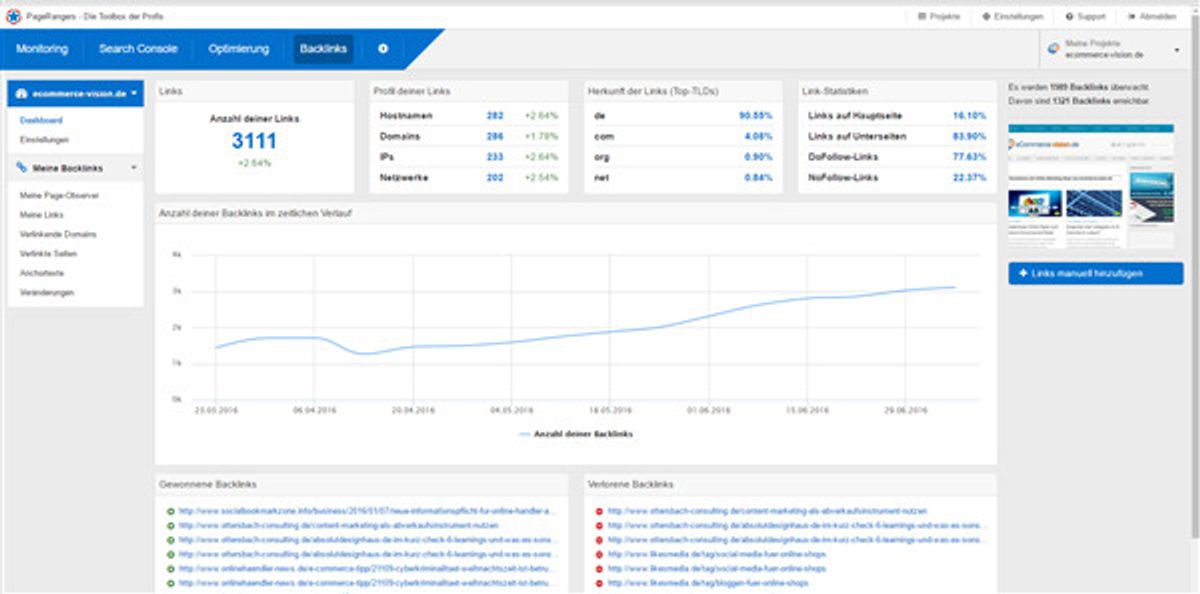Open Ankertexte in the sidebar
Viewport: 1200px width, 594px height.
tap(42, 273)
